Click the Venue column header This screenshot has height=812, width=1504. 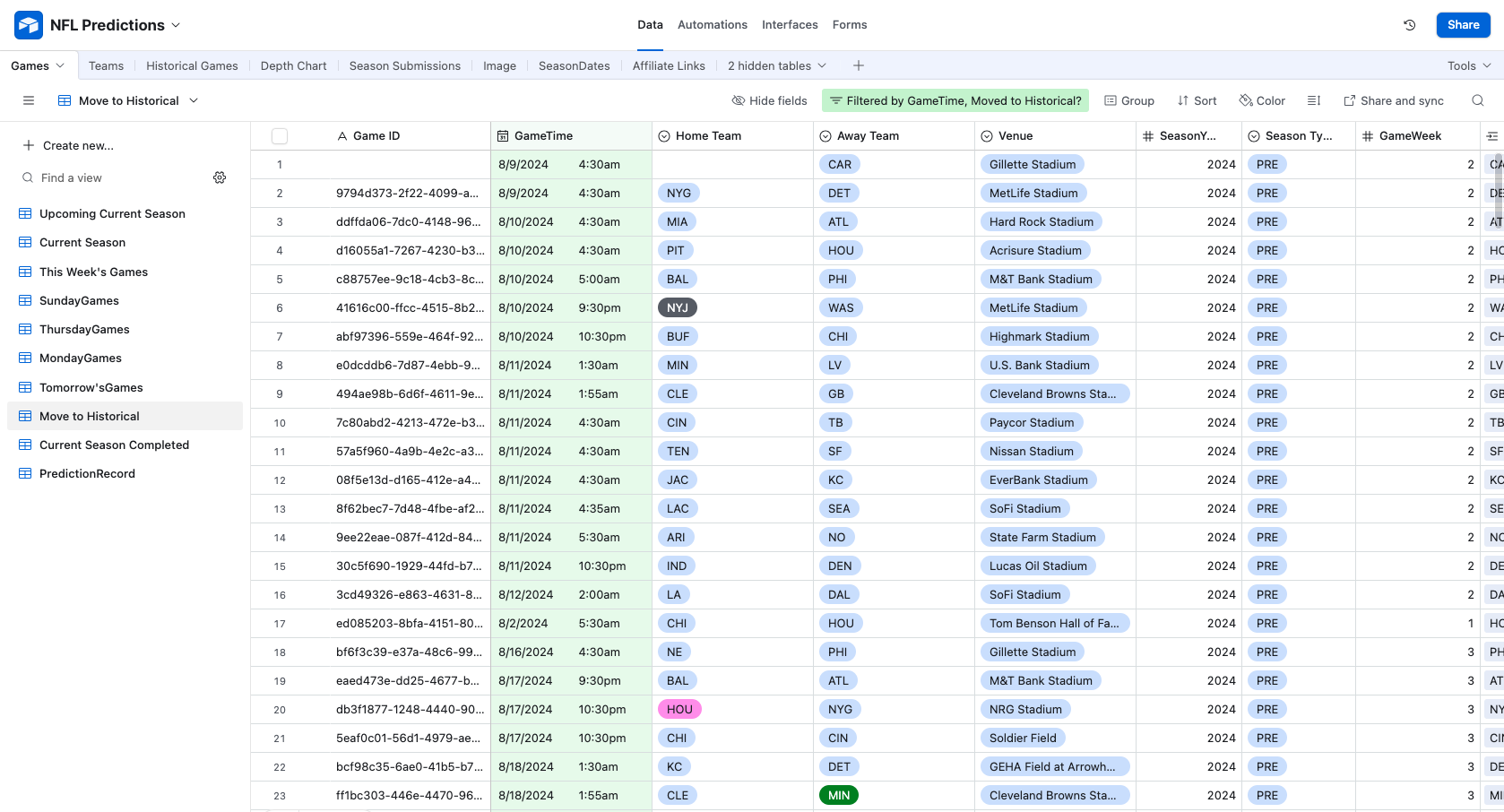(x=1056, y=136)
